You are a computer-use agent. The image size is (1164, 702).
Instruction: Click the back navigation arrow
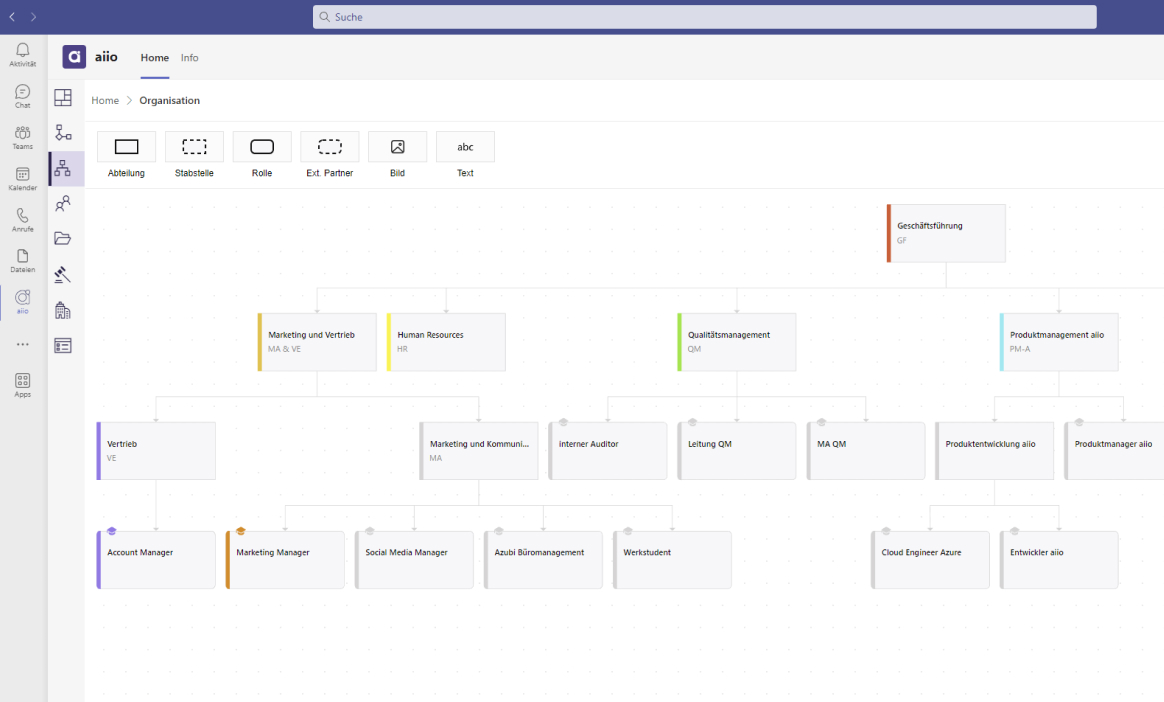(x=11, y=16)
